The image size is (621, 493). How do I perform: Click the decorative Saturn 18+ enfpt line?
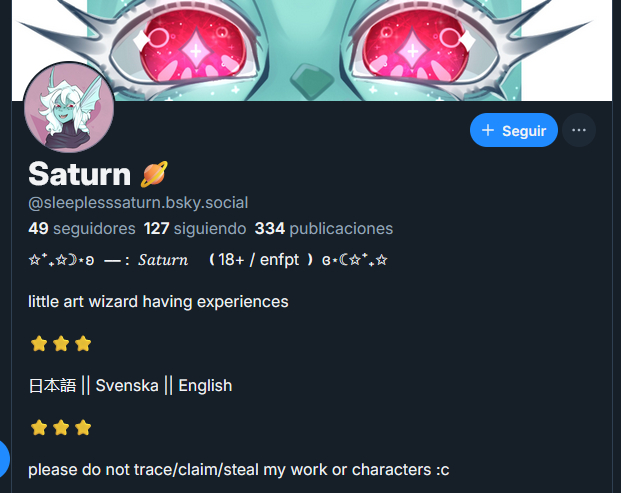(x=208, y=260)
